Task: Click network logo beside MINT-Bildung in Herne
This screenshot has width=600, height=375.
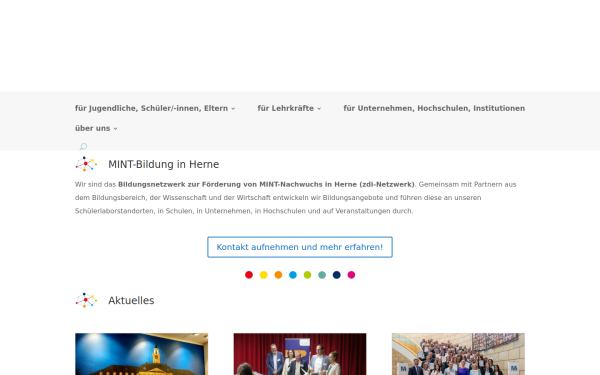Action: pos(86,164)
